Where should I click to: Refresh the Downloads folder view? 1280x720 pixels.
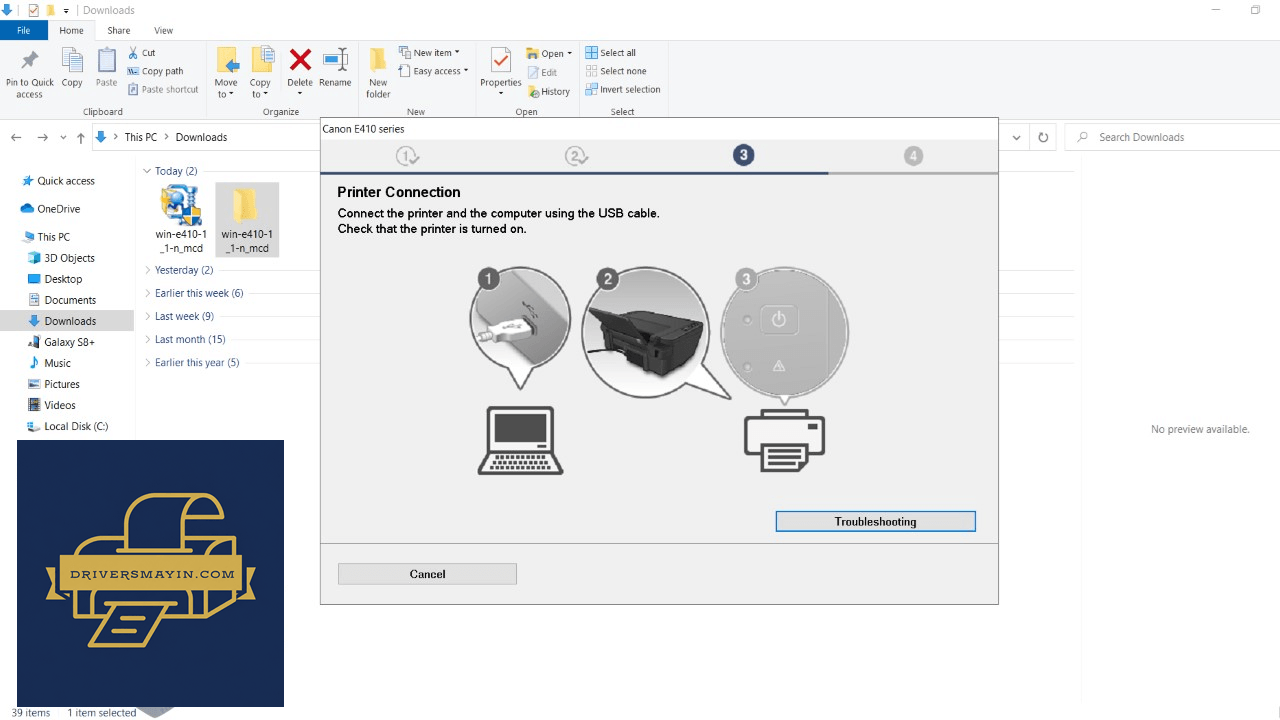pyautogui.click(x=1043, y=137)
